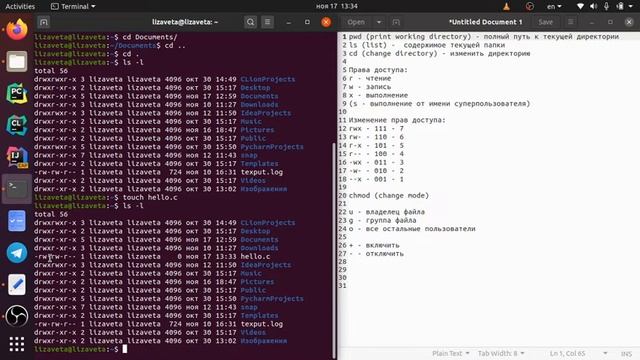Open the Terminal hamburger menu
The height and width of the screenshot is (360, 640).
[267, 22]
